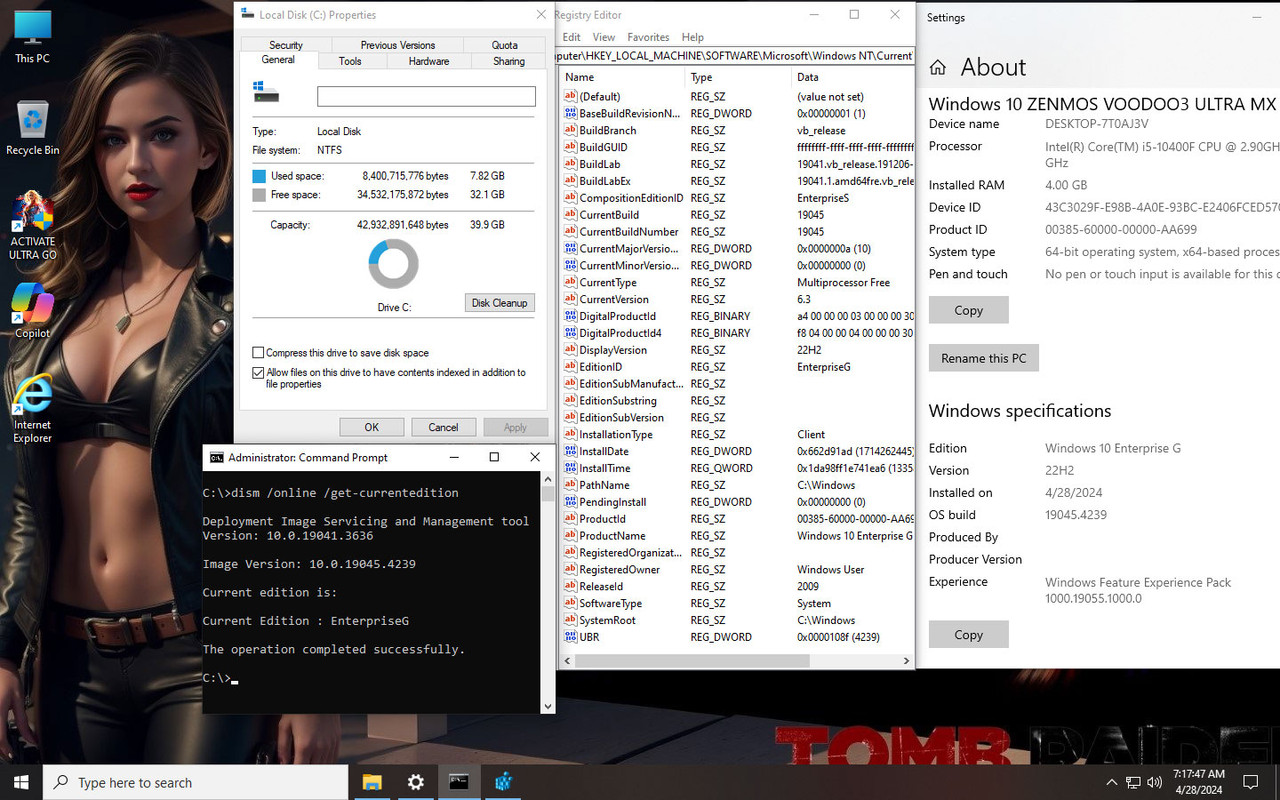This screenshot has width=1280, height=800.
Task: Open the Recycle Bin desktop icon
Action: tap(32, 128)
